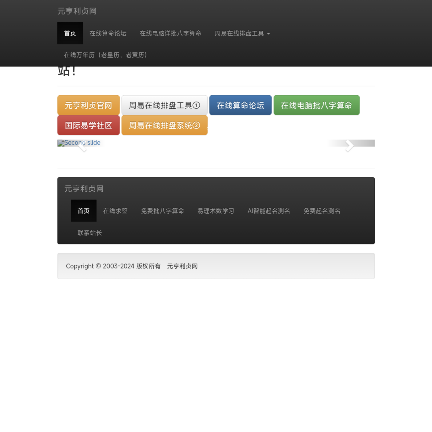This screenshot has height=432, width=432.
Task: Select the active 首页 tab in top navbar
Action: [70, 33]
